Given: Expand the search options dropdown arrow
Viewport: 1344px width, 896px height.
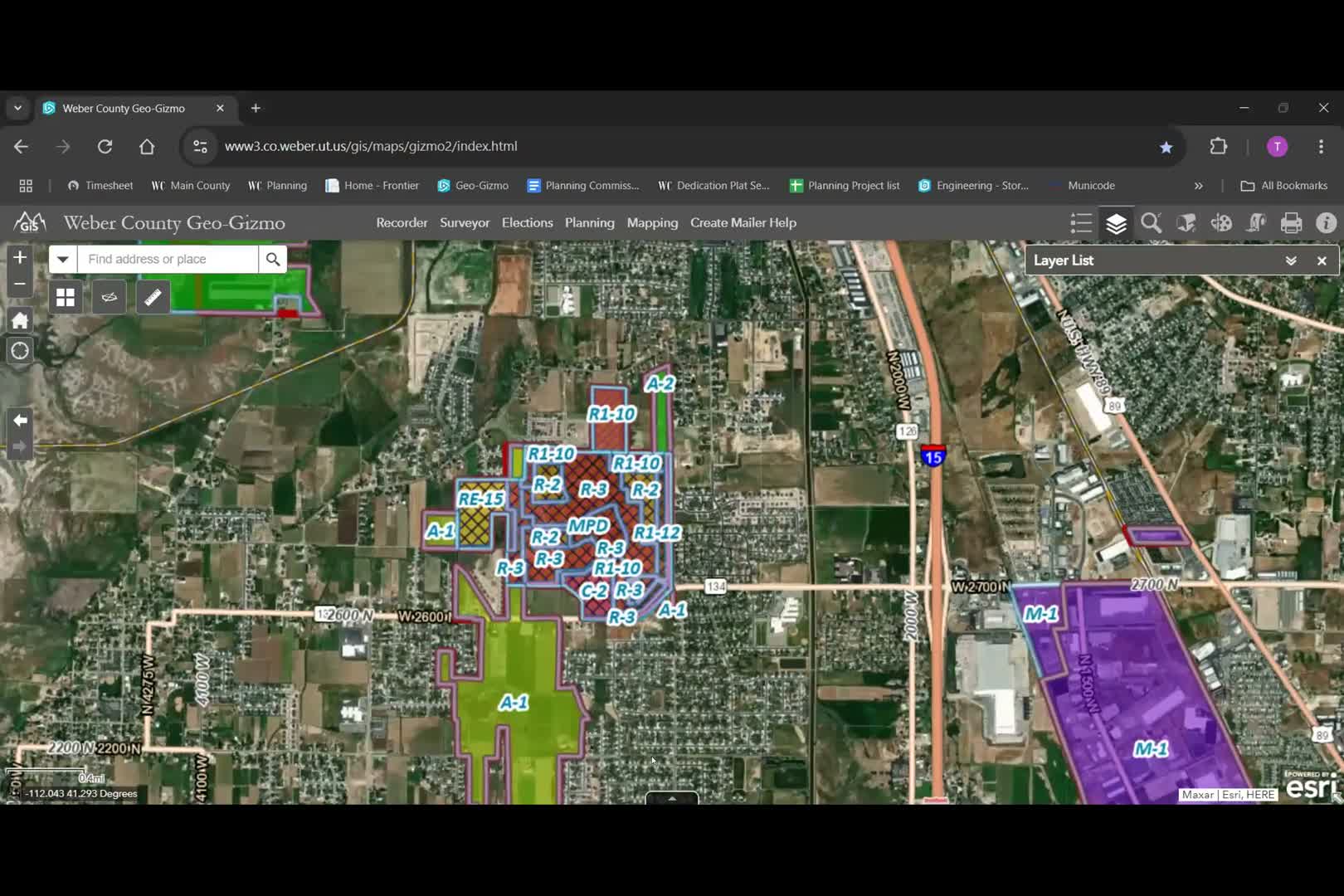Looking at the screenshot, I should (x=62, y=259).
